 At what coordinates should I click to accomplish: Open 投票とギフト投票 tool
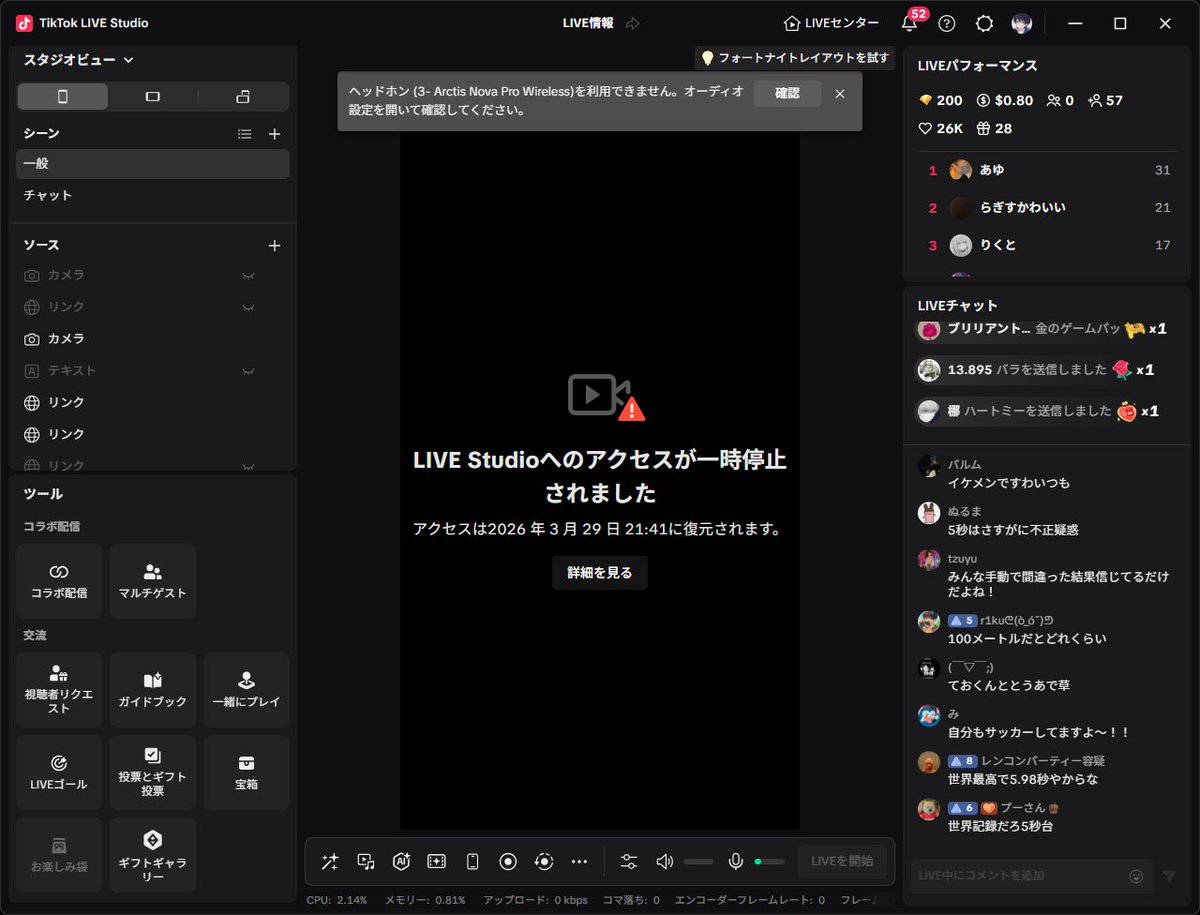[153, 773]
